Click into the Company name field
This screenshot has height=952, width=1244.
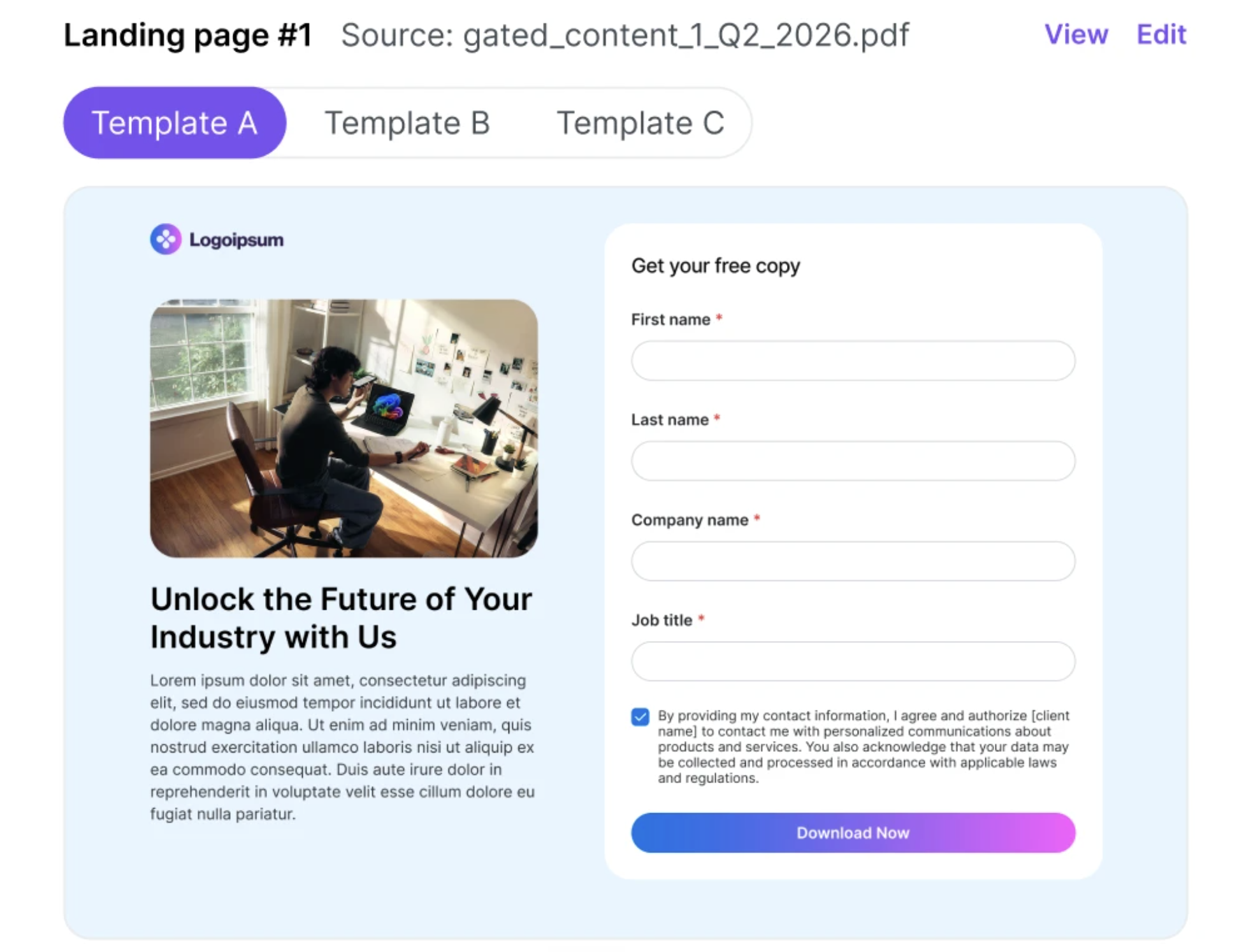[x=853, y=561]
